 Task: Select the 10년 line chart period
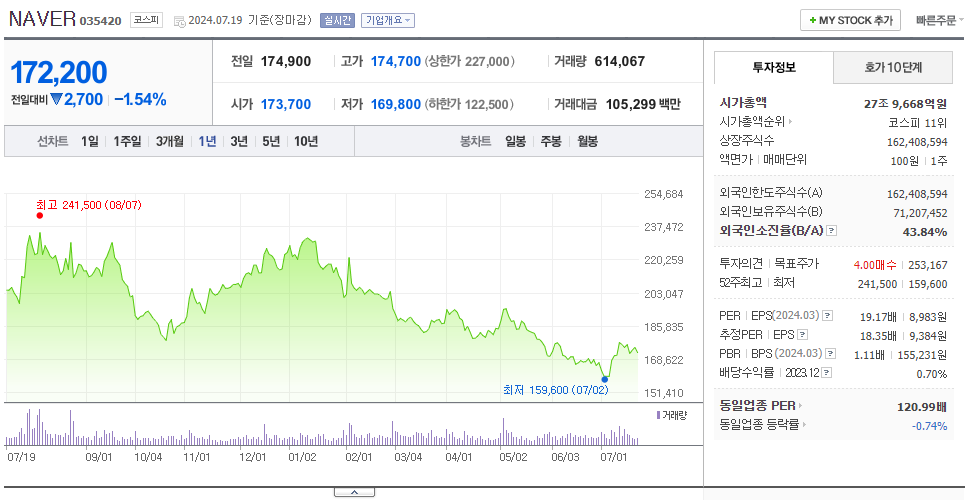(x=306, y=141)
